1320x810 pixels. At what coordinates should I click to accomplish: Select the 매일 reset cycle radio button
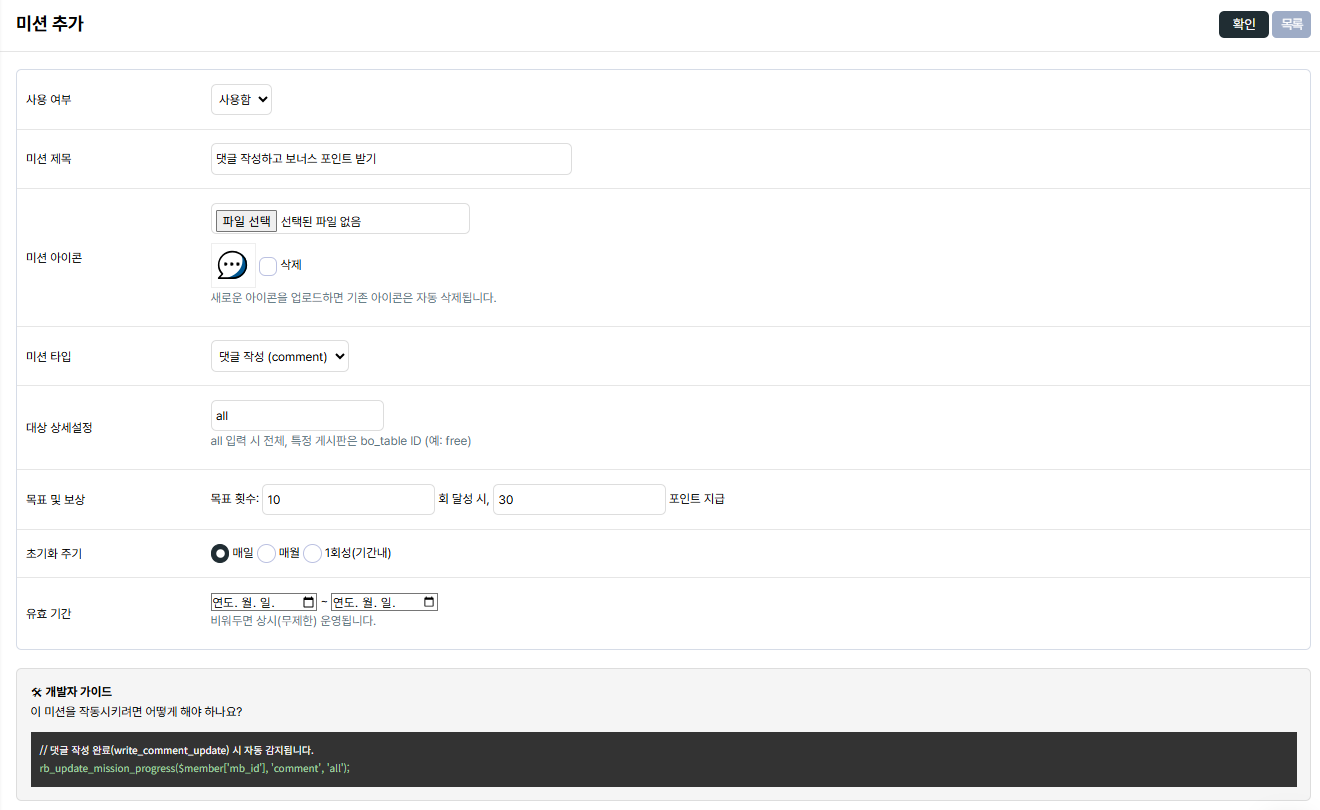[220, 553]
